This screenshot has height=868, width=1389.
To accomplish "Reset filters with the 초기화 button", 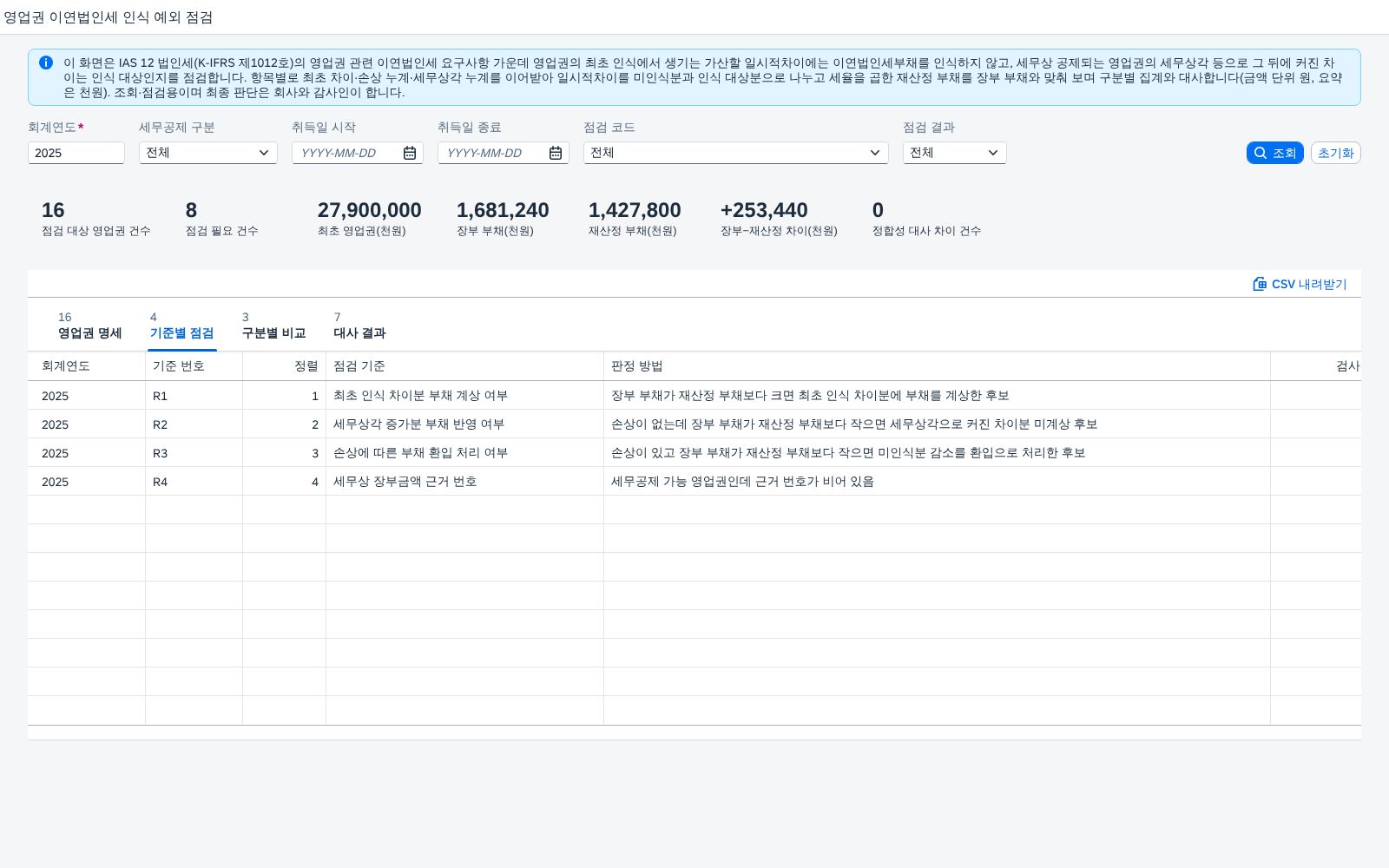I will [x=1336, y=153].
